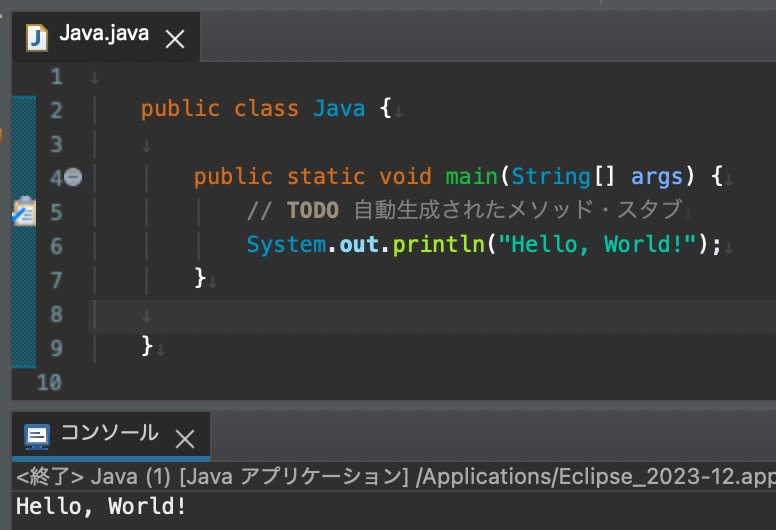776x530 pixels.
Task: Select the Java.java editor tab
Action: click(x=104, y=36)
